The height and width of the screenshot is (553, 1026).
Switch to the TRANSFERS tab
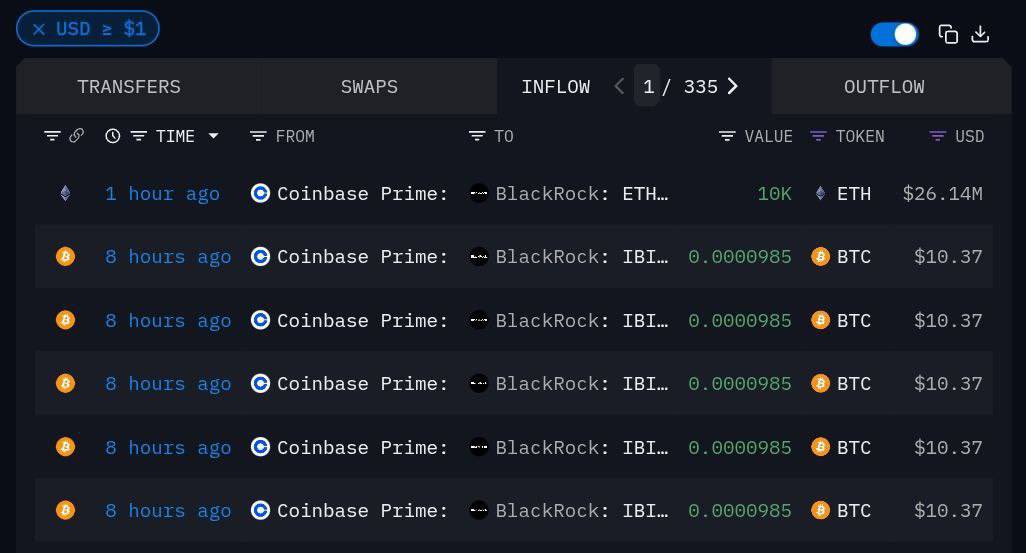point(129,87)
